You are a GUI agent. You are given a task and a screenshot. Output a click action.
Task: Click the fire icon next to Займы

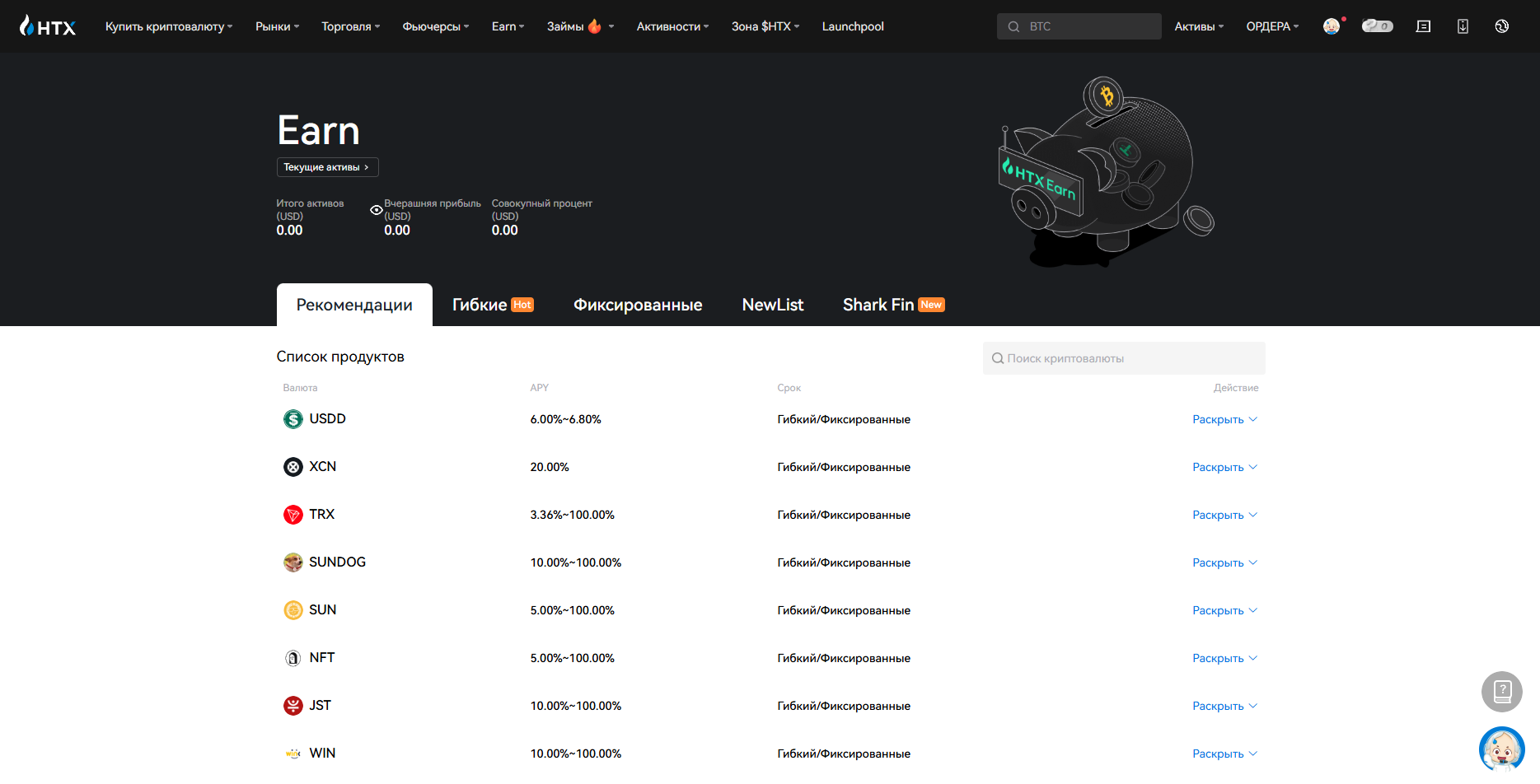tap(595, 26)
